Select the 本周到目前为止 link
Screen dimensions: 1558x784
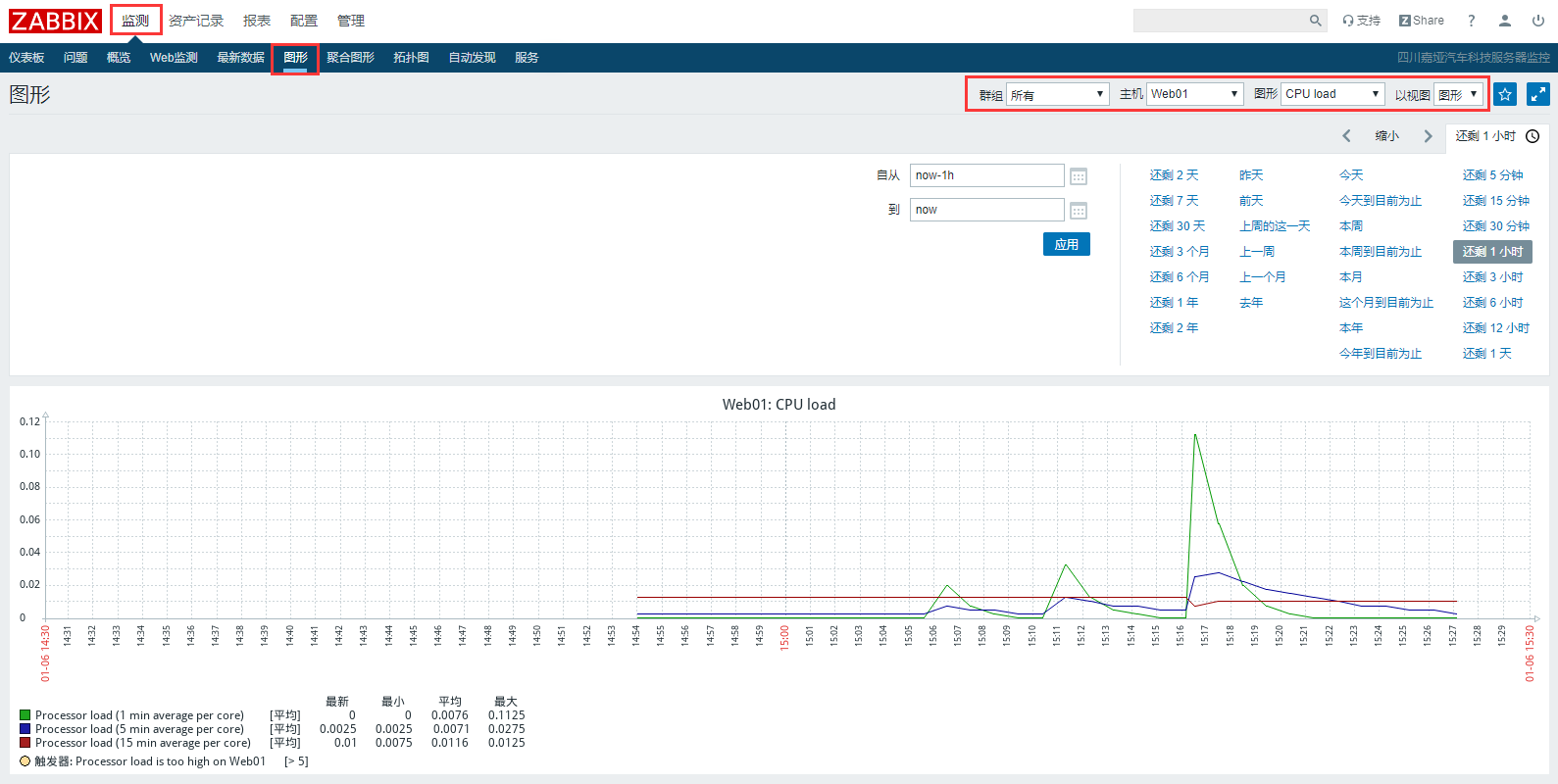1381,252
